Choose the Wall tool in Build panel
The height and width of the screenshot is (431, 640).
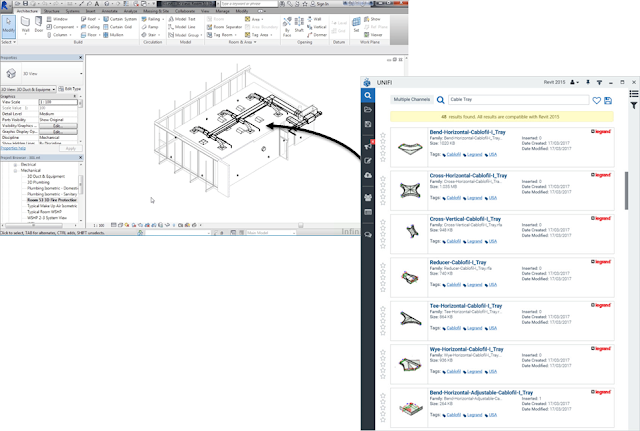[25, 25]
